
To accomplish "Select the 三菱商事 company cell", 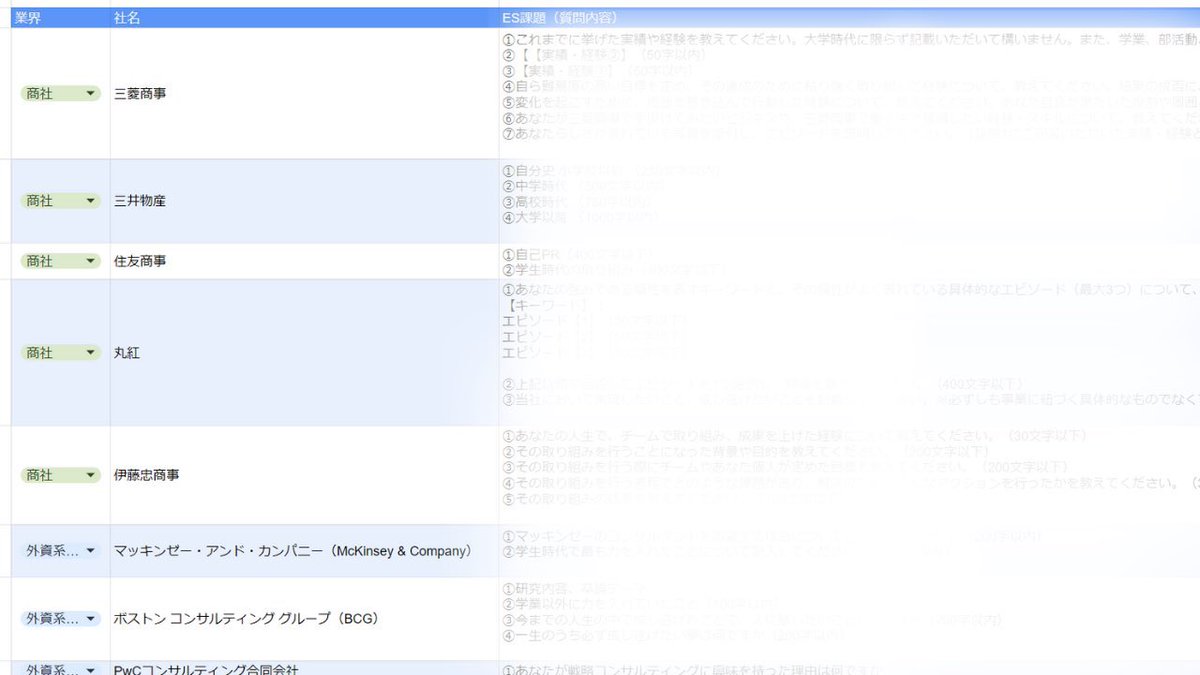I will 305,93.
